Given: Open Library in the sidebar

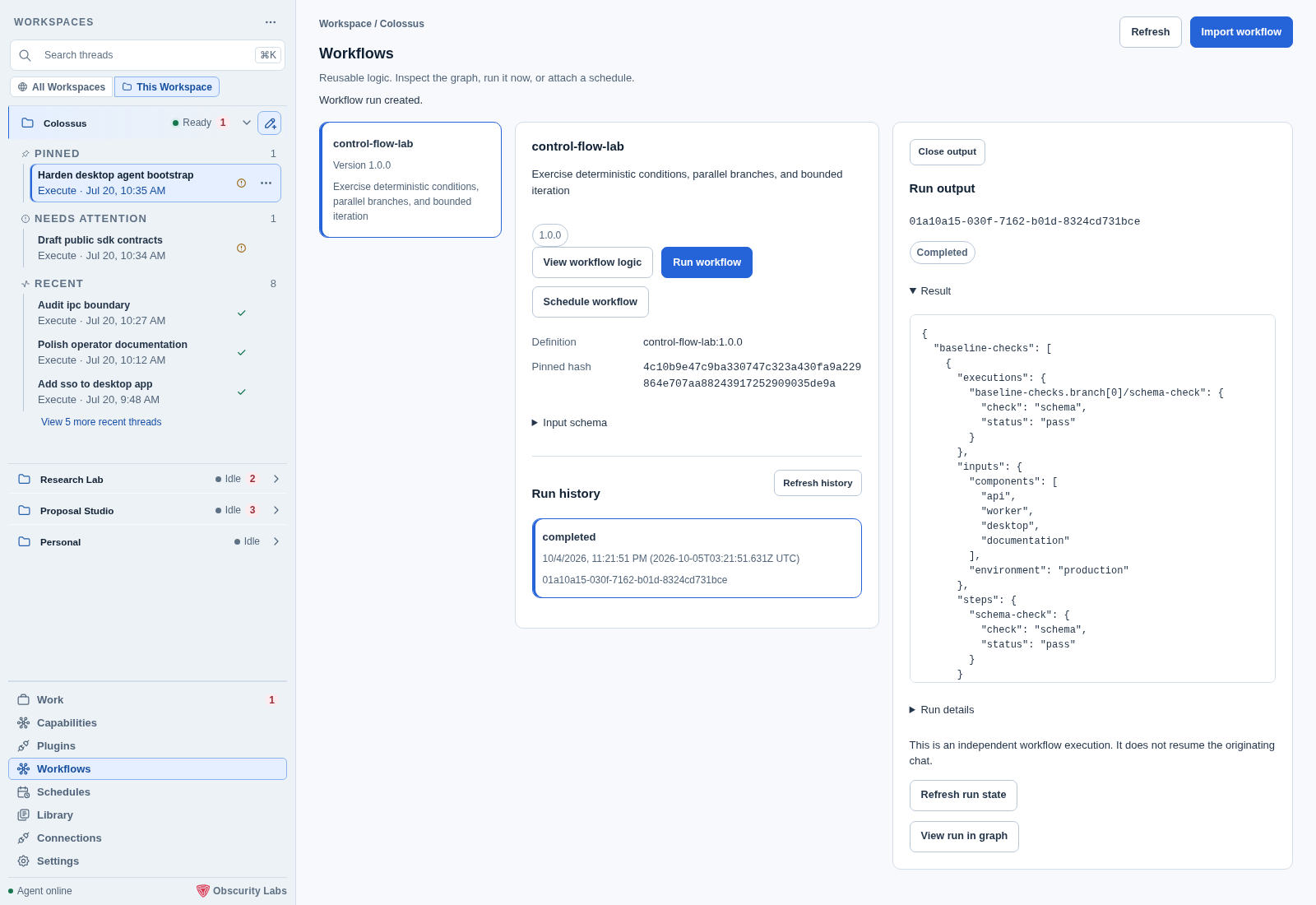Looking at the screenshot, I should click(148, 815).
